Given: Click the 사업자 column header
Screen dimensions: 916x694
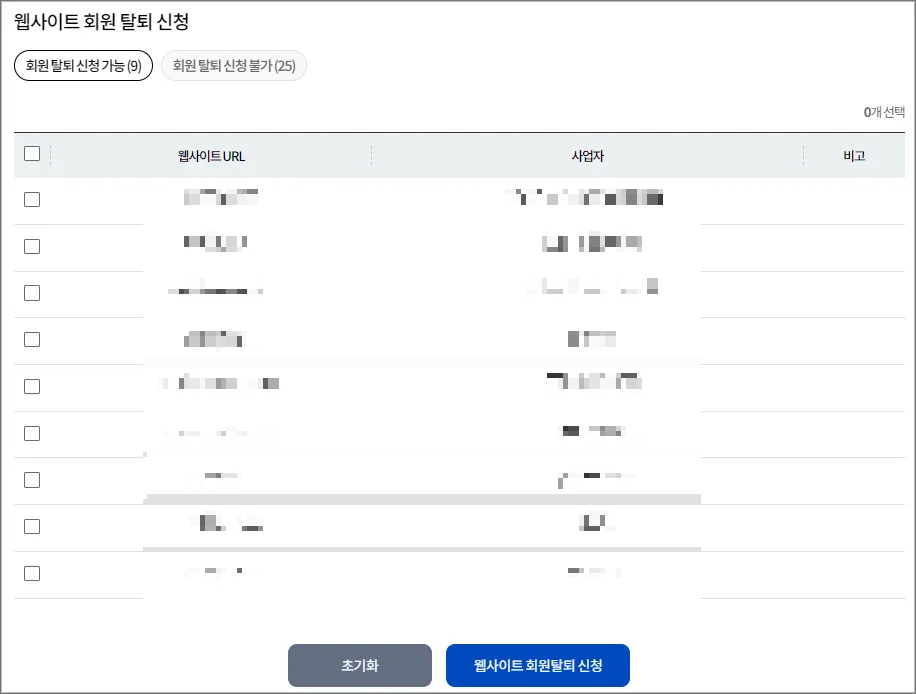Looking at the screenshot, I should pos(588,155).
